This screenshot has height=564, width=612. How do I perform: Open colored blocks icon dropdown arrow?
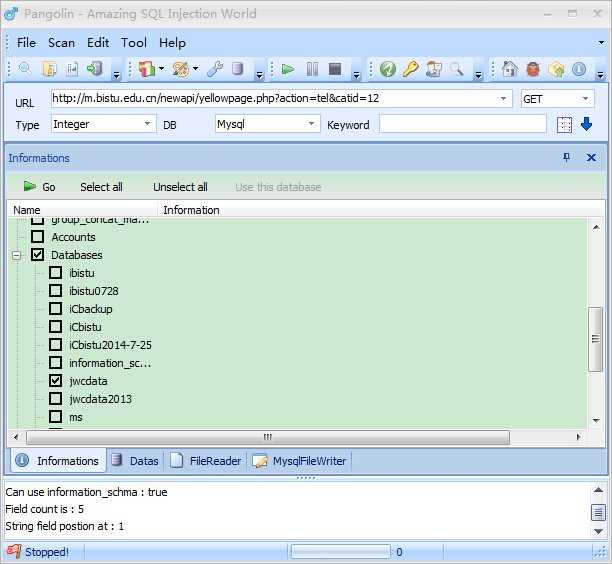pos(161,69)
